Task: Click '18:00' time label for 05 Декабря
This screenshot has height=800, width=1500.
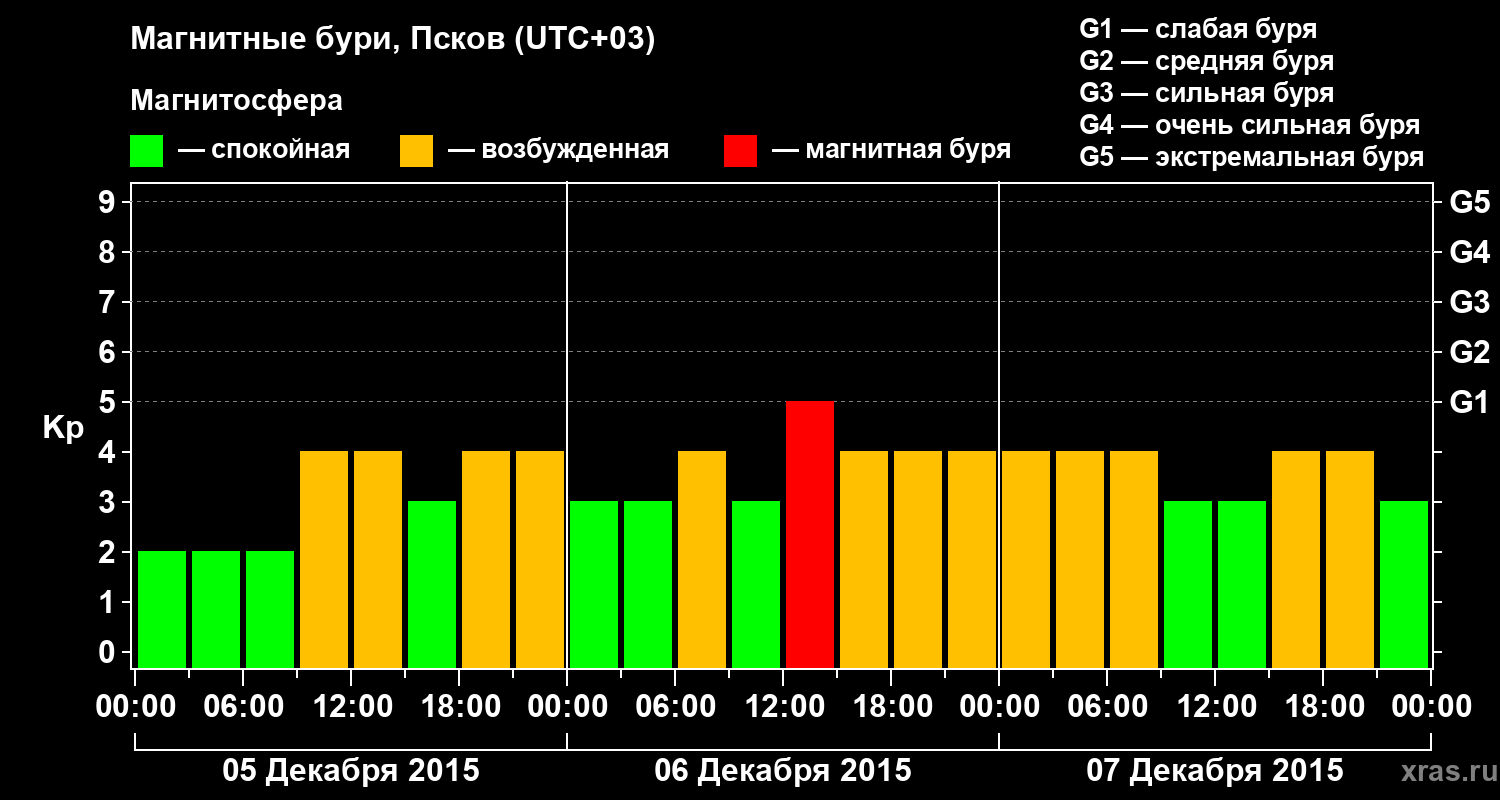Action: (x=459, y=707)
